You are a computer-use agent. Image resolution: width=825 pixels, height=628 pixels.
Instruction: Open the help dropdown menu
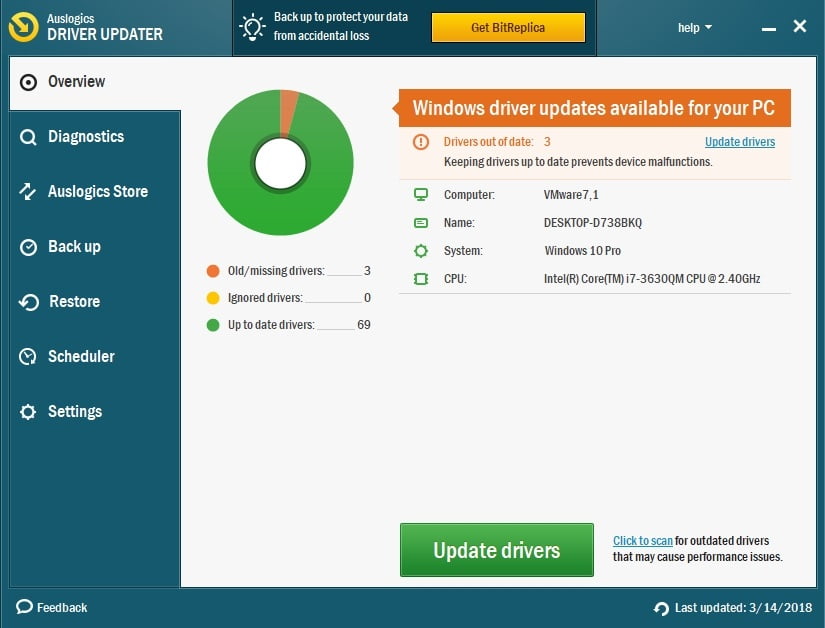tap(694, 27)
